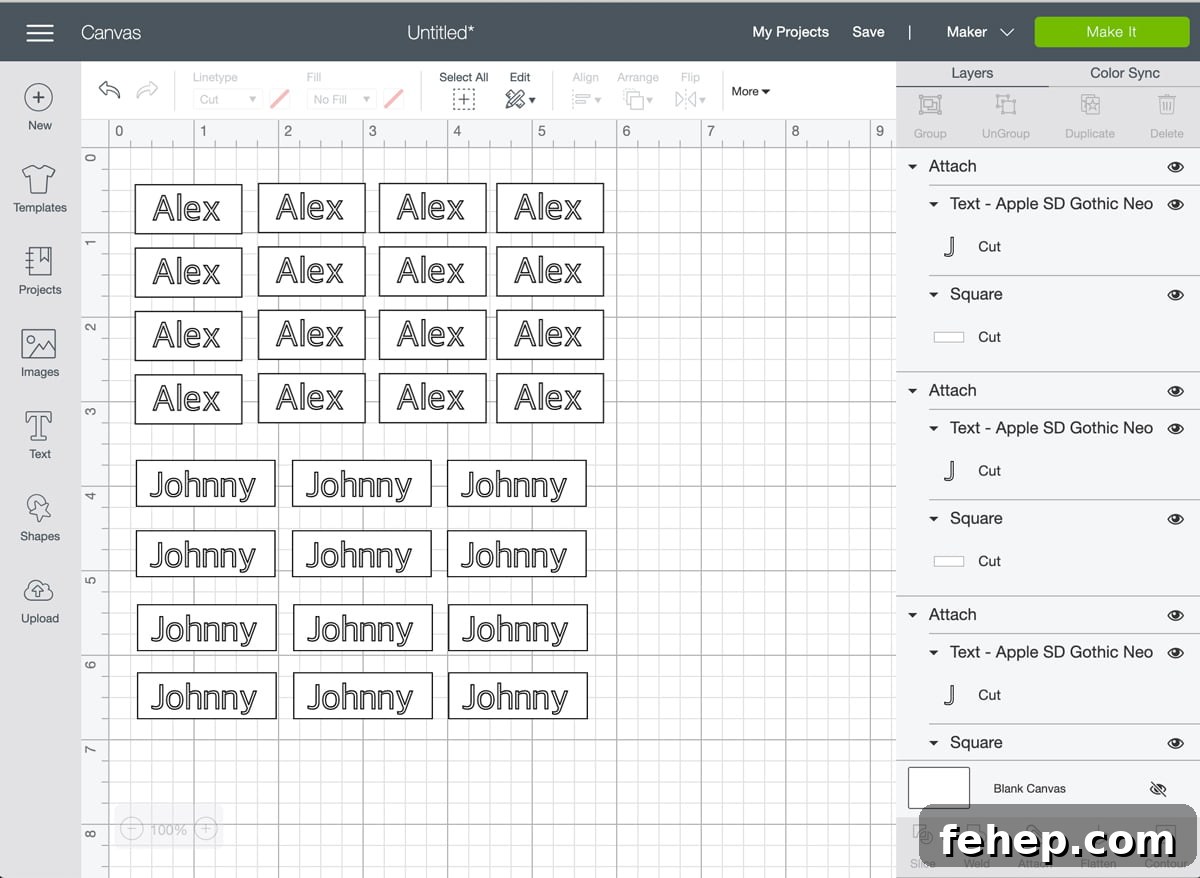
Task: Click the first Square layer's white swatch
Action: point(948,337)
